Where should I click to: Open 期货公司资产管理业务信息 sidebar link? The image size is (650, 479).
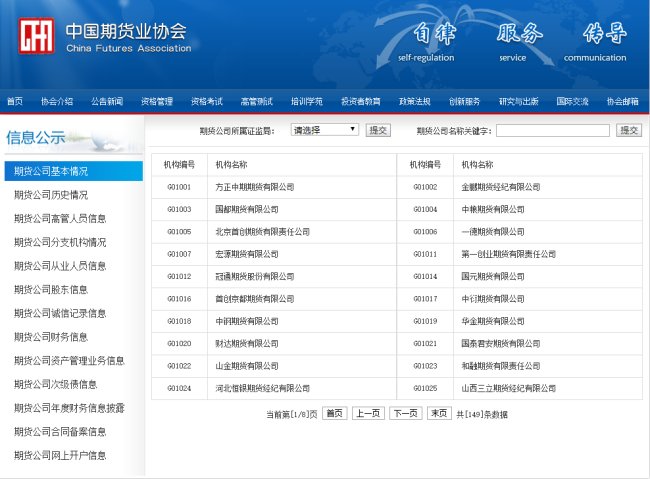[69, 360]
